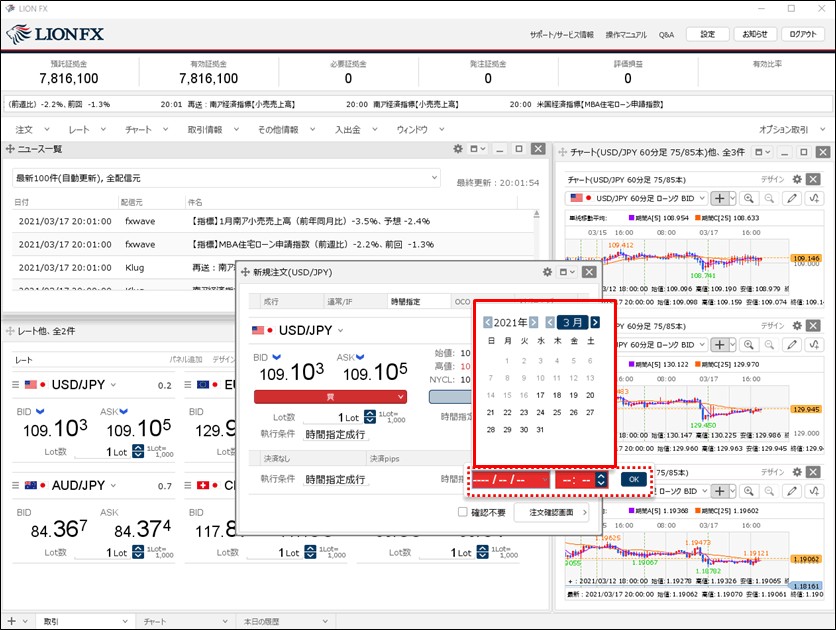Image resolution: width=836 pixels, height=630 pixels.
Task: Open the オプション取引 menu
Action: click(792, 130)
